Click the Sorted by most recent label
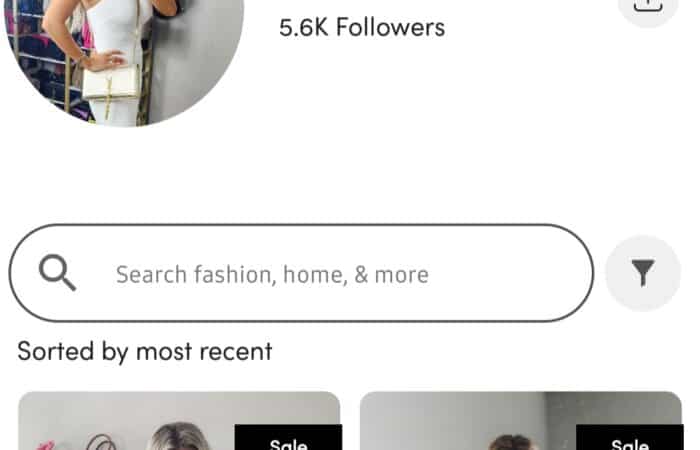This screenshot has height=450, width=700. 145,351
